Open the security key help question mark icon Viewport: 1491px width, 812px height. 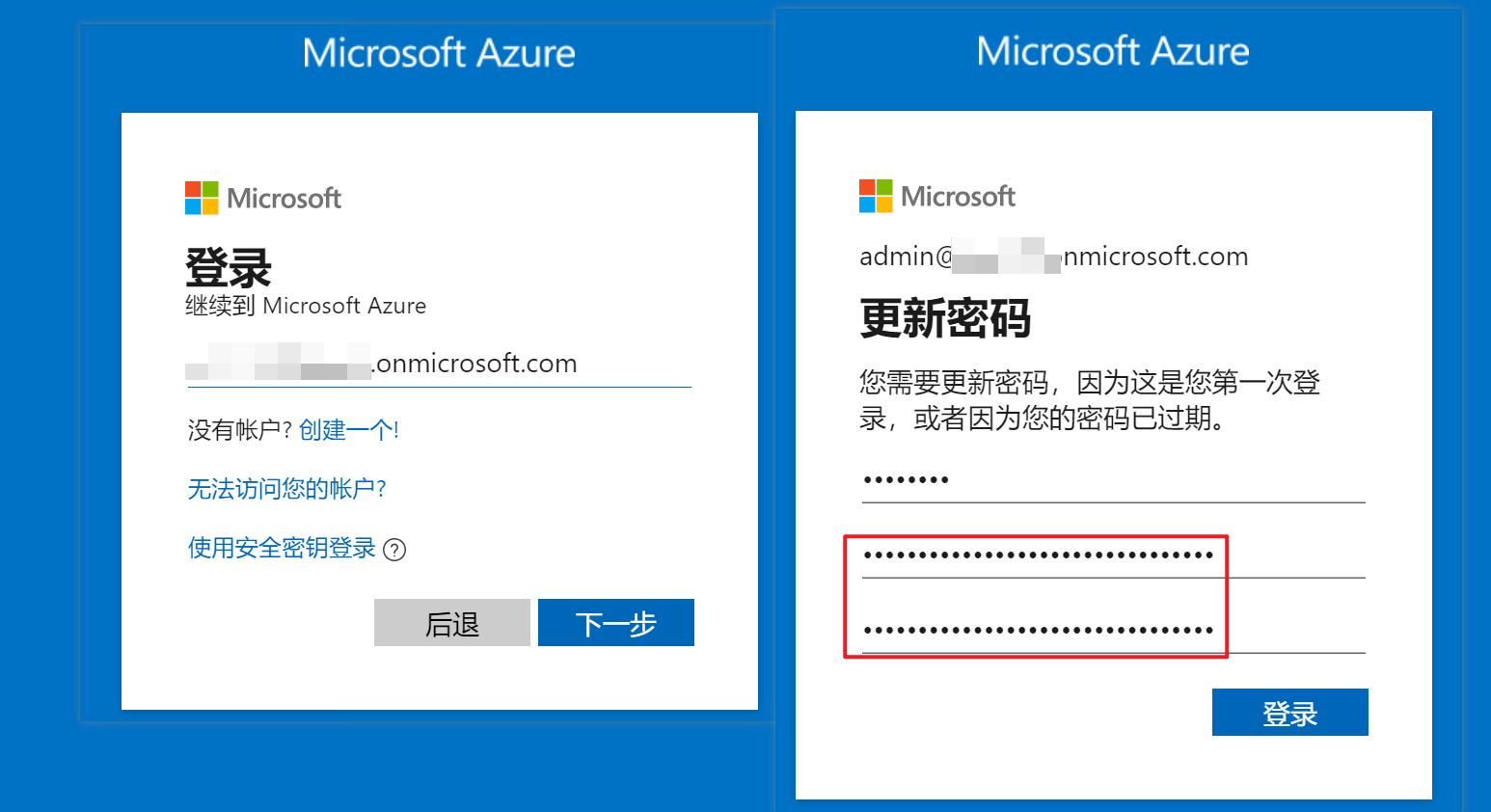pyautogui.click(x=394, y=550)
